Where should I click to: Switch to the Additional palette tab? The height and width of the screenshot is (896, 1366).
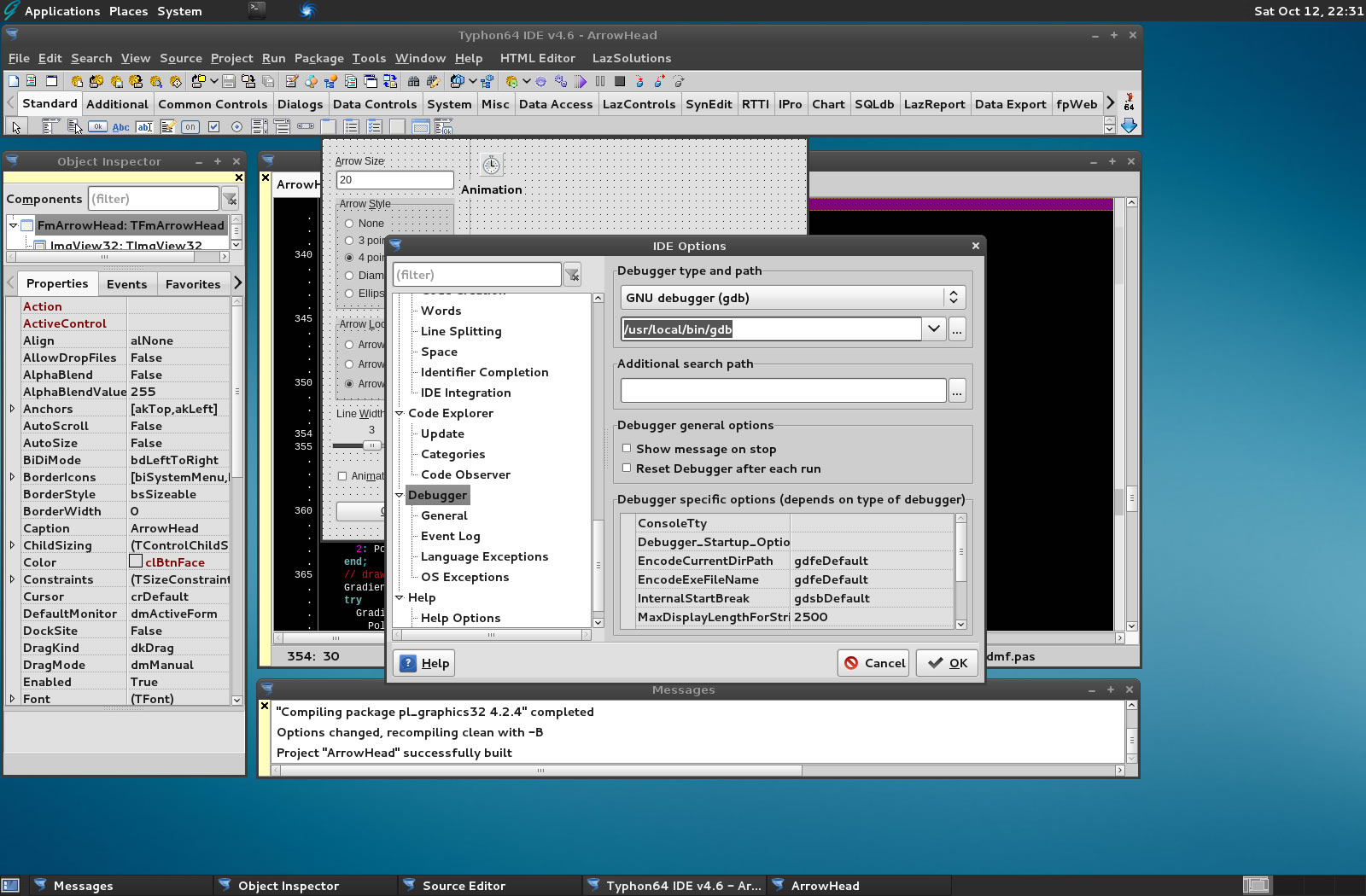pyautogui.click(x=117, y=104)
